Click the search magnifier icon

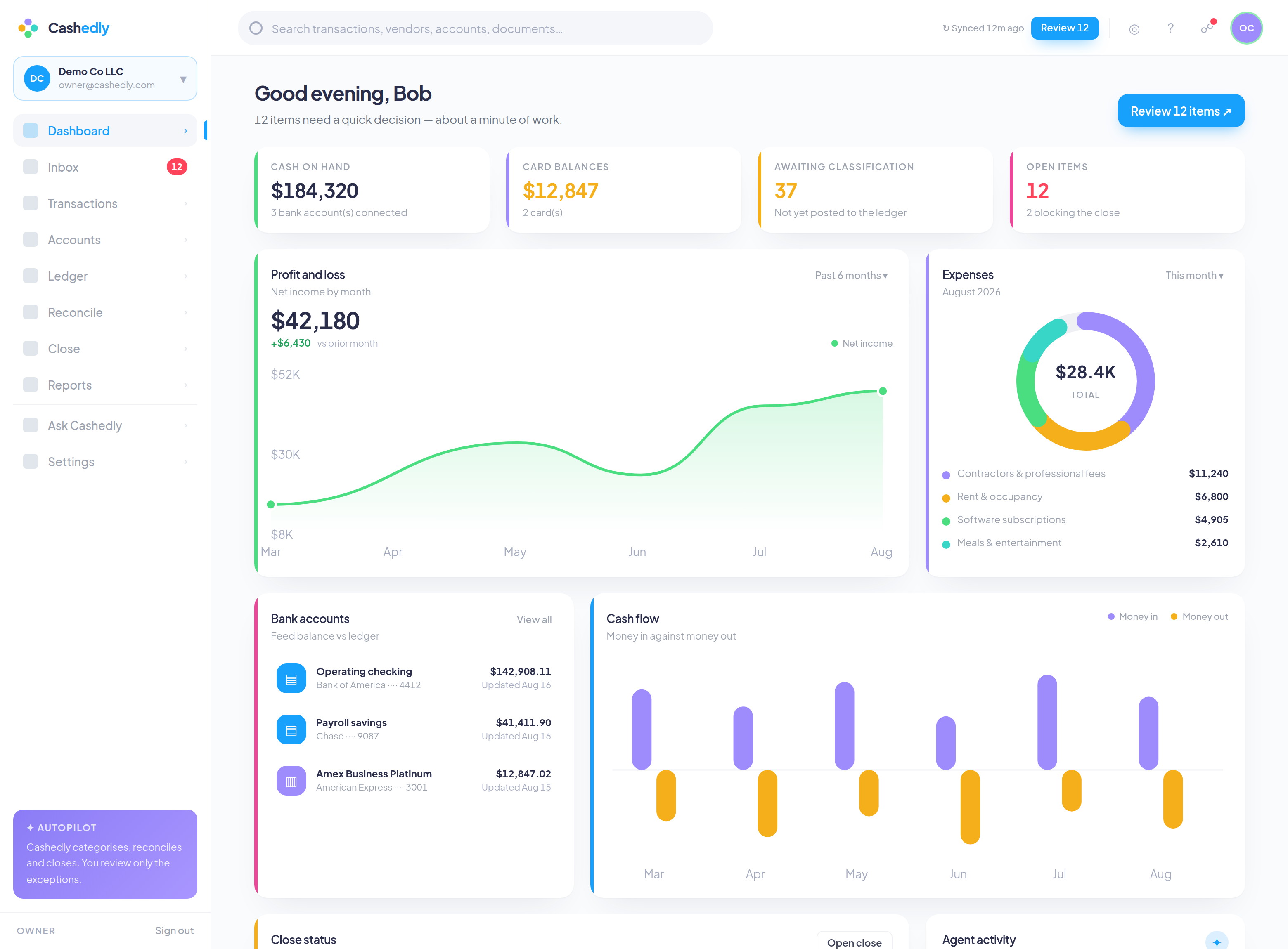tap(256, 28)
